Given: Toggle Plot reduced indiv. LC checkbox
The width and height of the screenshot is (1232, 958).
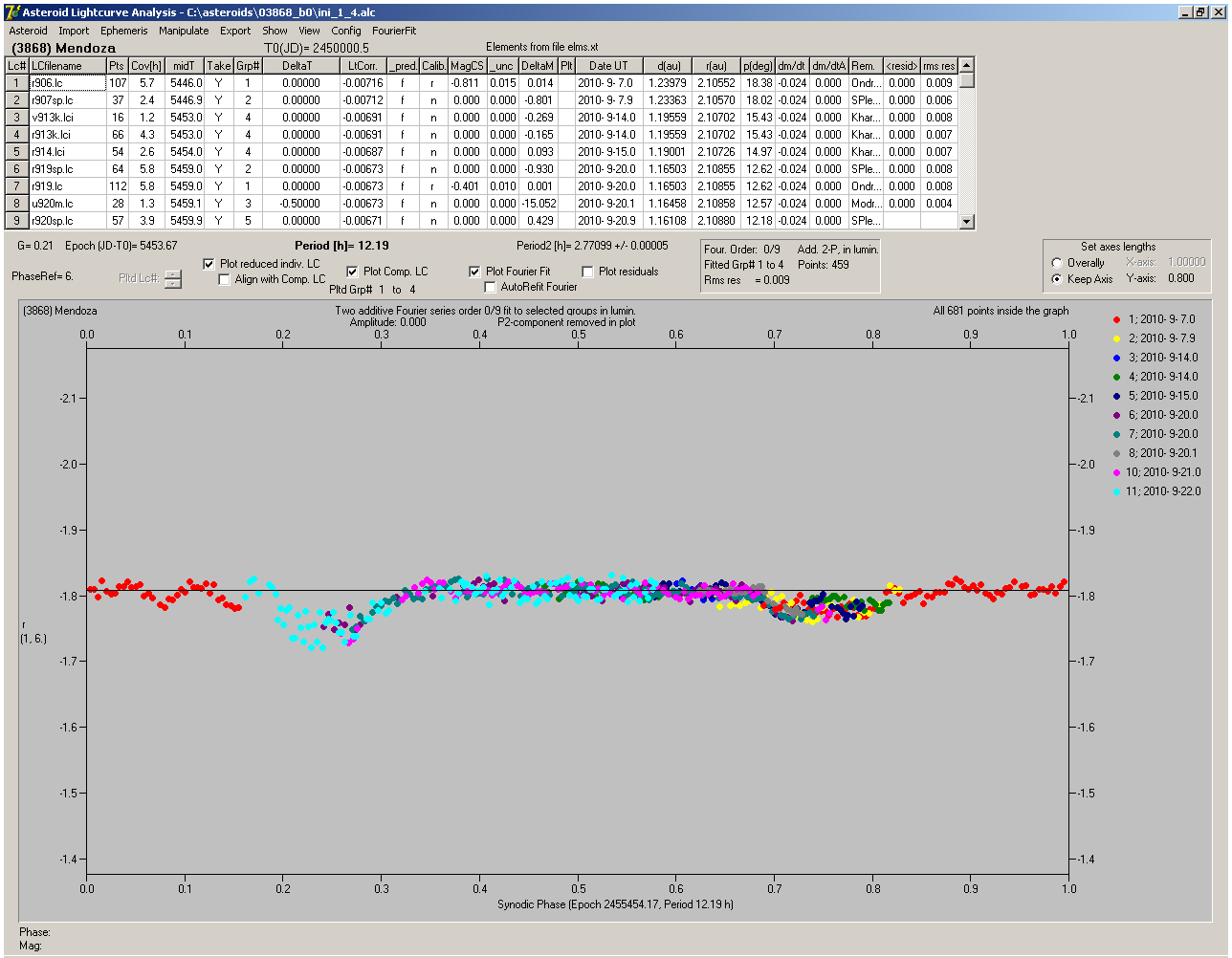Looking at the screenshot, I should (209, 264).
